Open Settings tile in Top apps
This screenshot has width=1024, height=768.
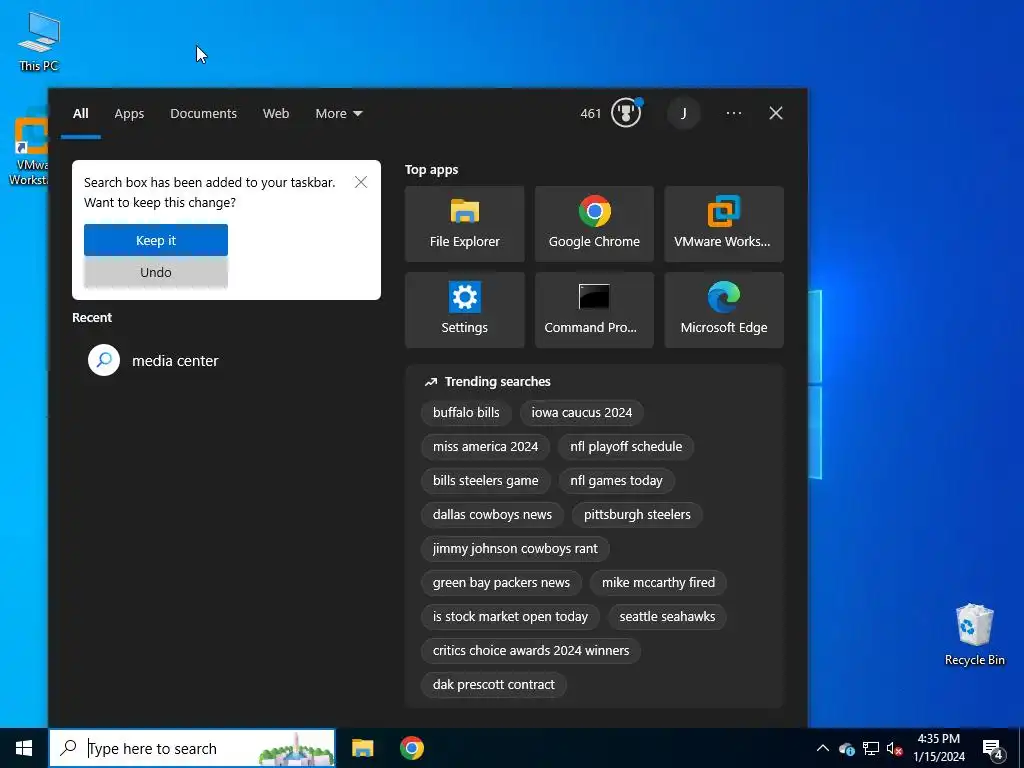464,310
